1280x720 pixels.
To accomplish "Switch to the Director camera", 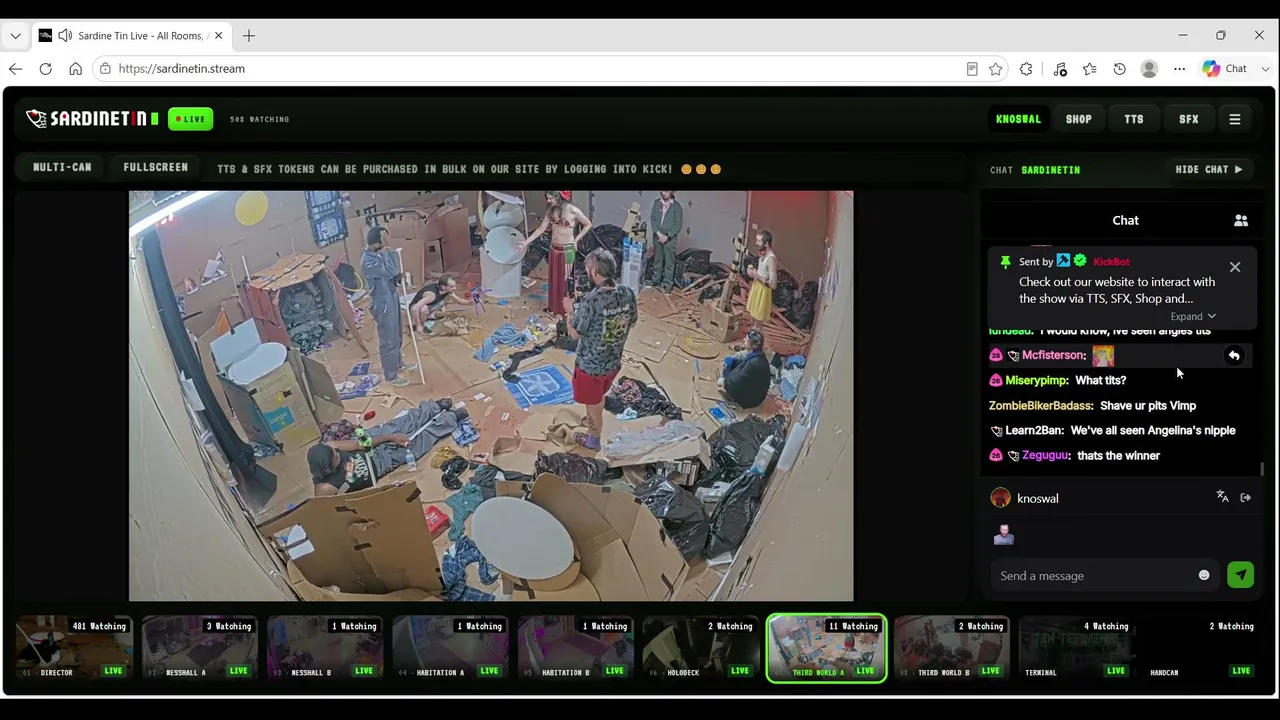I will tap(75, 648).
